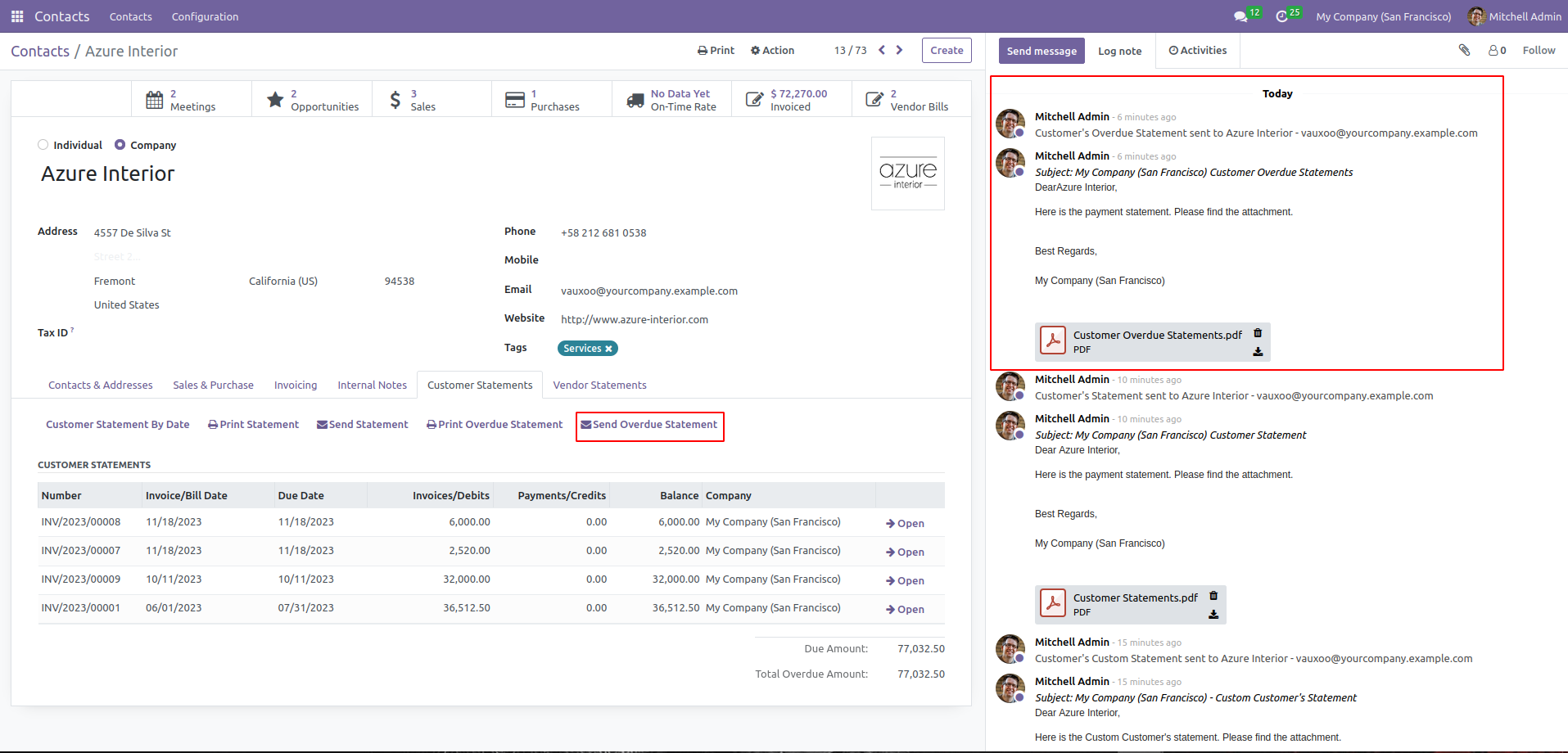Viewport: 1568px width, 753px height.
Task: Switch to the Internal Notes tab
Action: tap(373, 385)
